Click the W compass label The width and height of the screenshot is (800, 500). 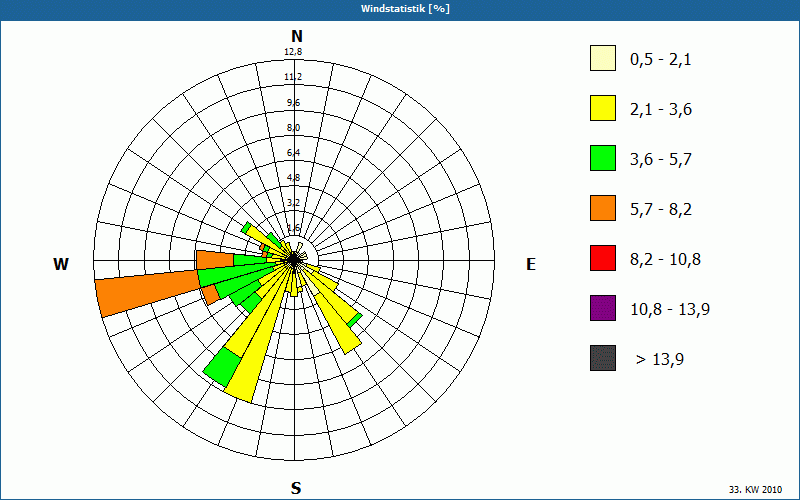[61, 264]
